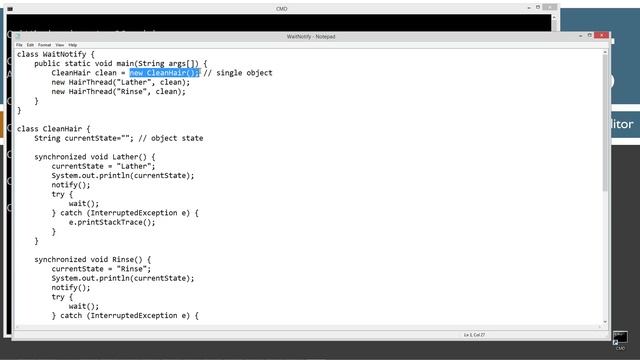Open the Help menu in Notepad
The width and height of the screenshot is (640, 360).
point(73,45)
